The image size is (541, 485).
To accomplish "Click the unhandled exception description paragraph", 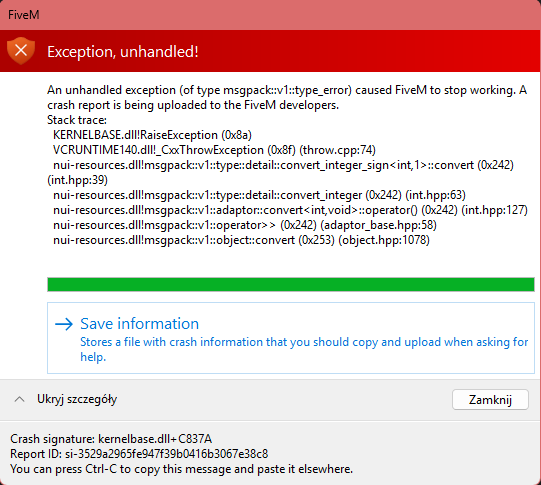I will [287, 97].
